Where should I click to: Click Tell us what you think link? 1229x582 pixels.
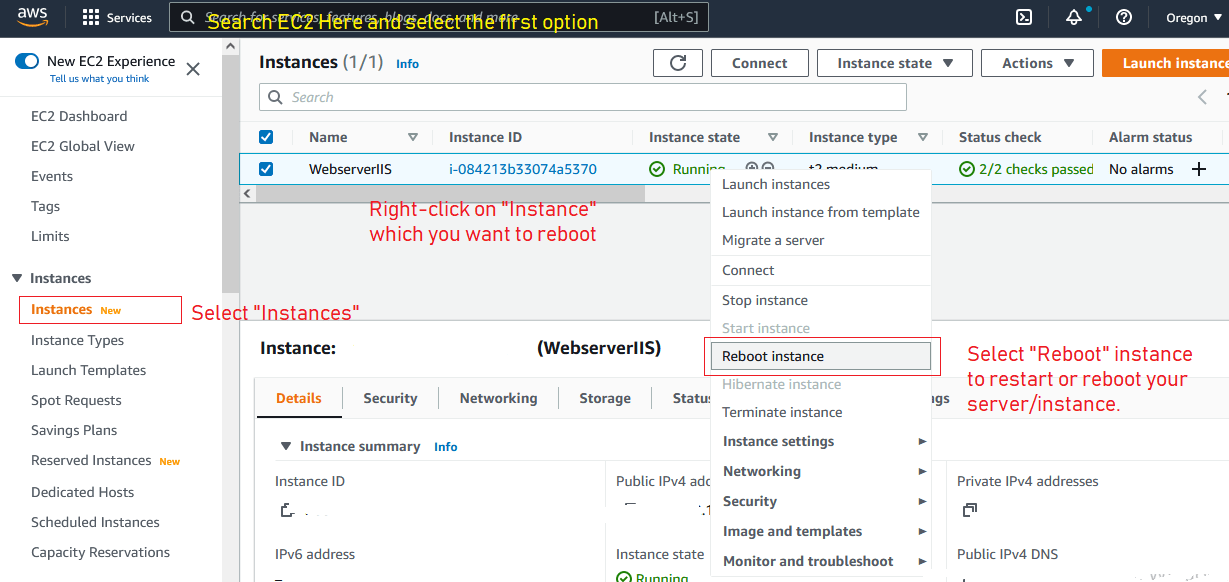click(x=100, y=79)
